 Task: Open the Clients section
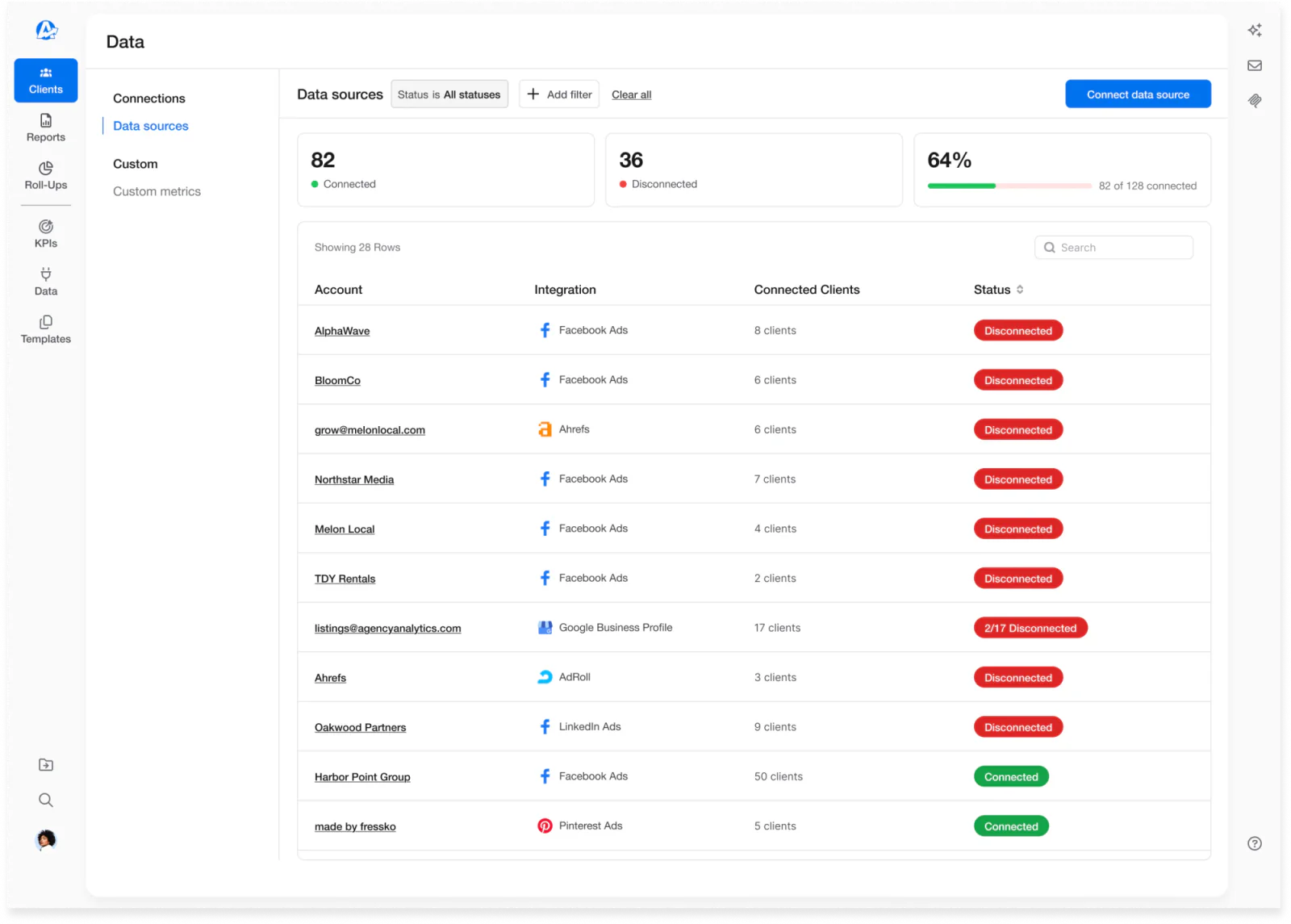(x=46, y=81)
